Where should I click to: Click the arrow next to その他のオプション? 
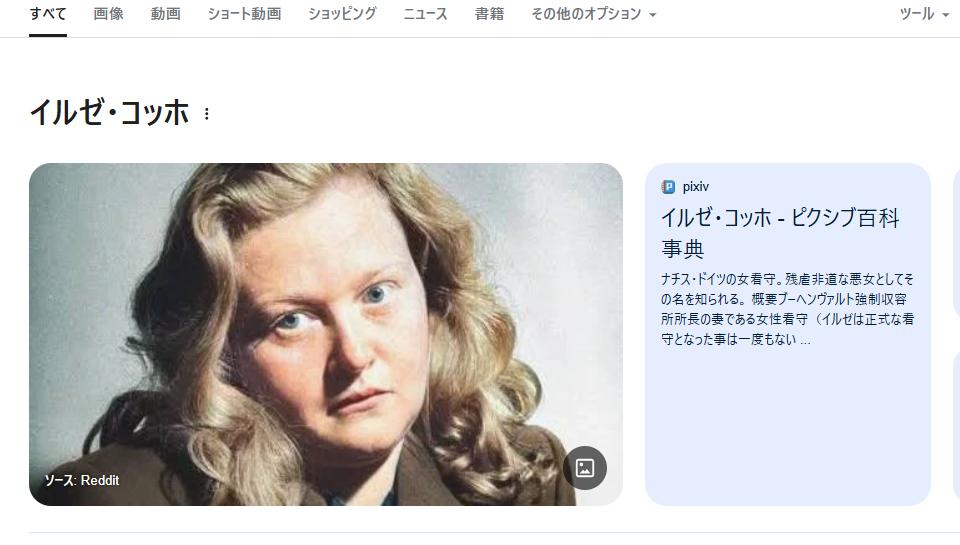point(653,15)
